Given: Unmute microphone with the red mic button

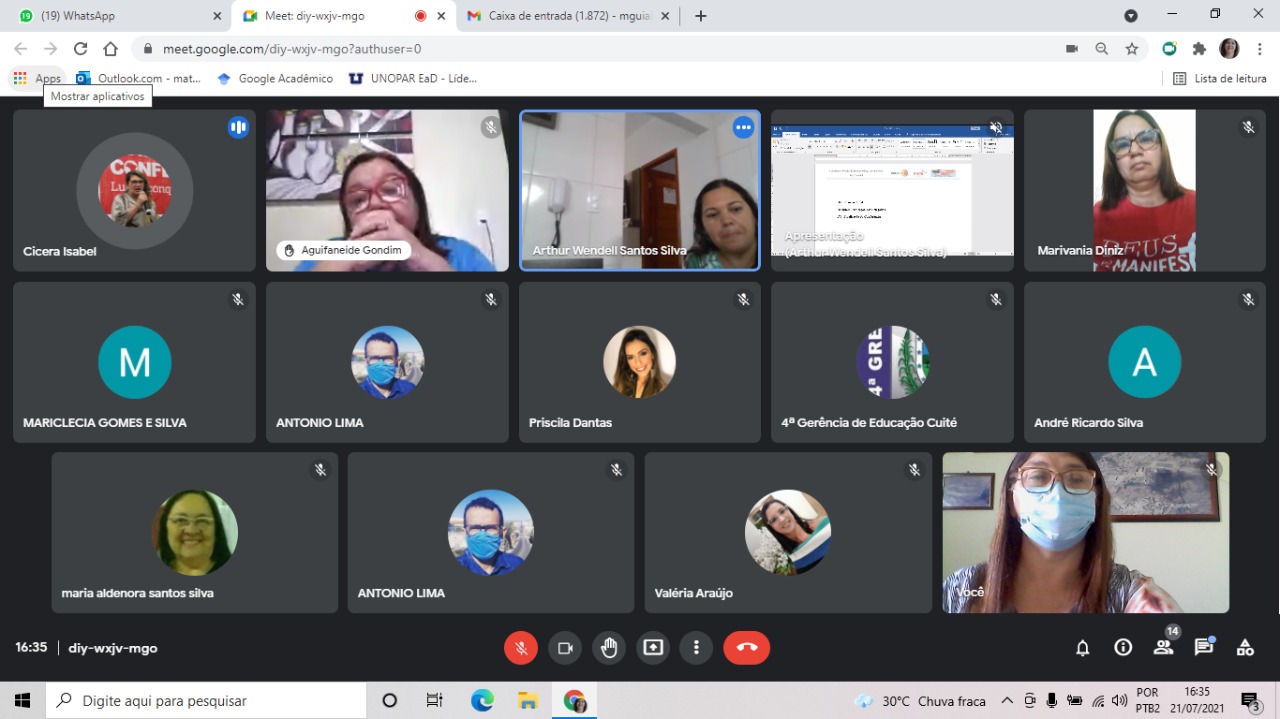Looking at the screenshot, I should pos(520,648).
